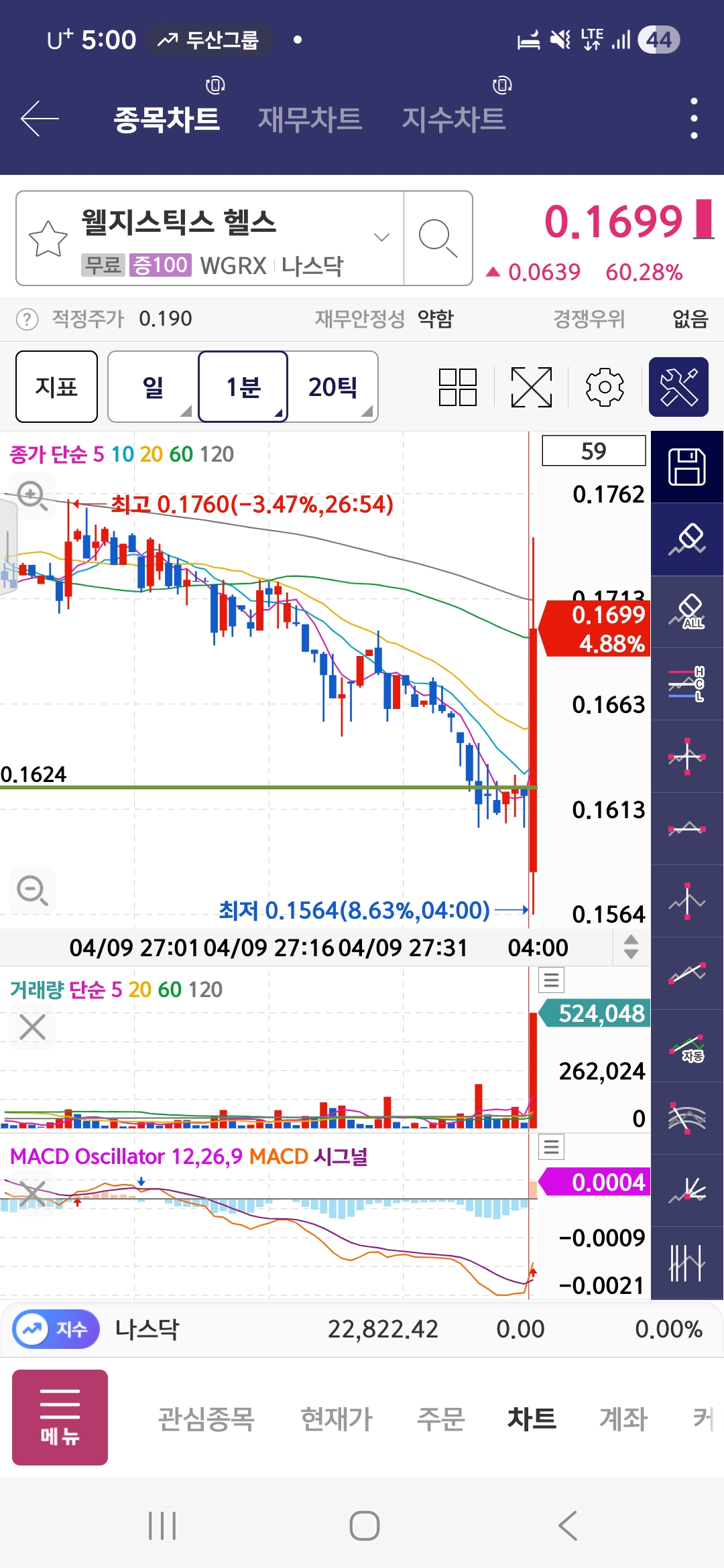Save the chart with the floppy disk icon

click(x=687, y=467)
